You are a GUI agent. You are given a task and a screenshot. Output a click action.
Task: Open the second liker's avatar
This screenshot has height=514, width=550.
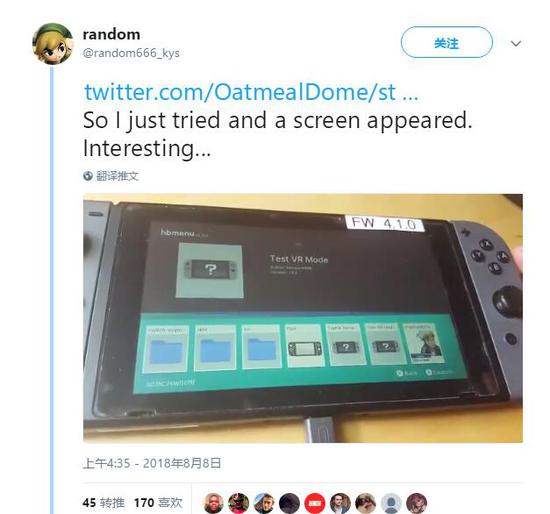[x=239, y=503]
